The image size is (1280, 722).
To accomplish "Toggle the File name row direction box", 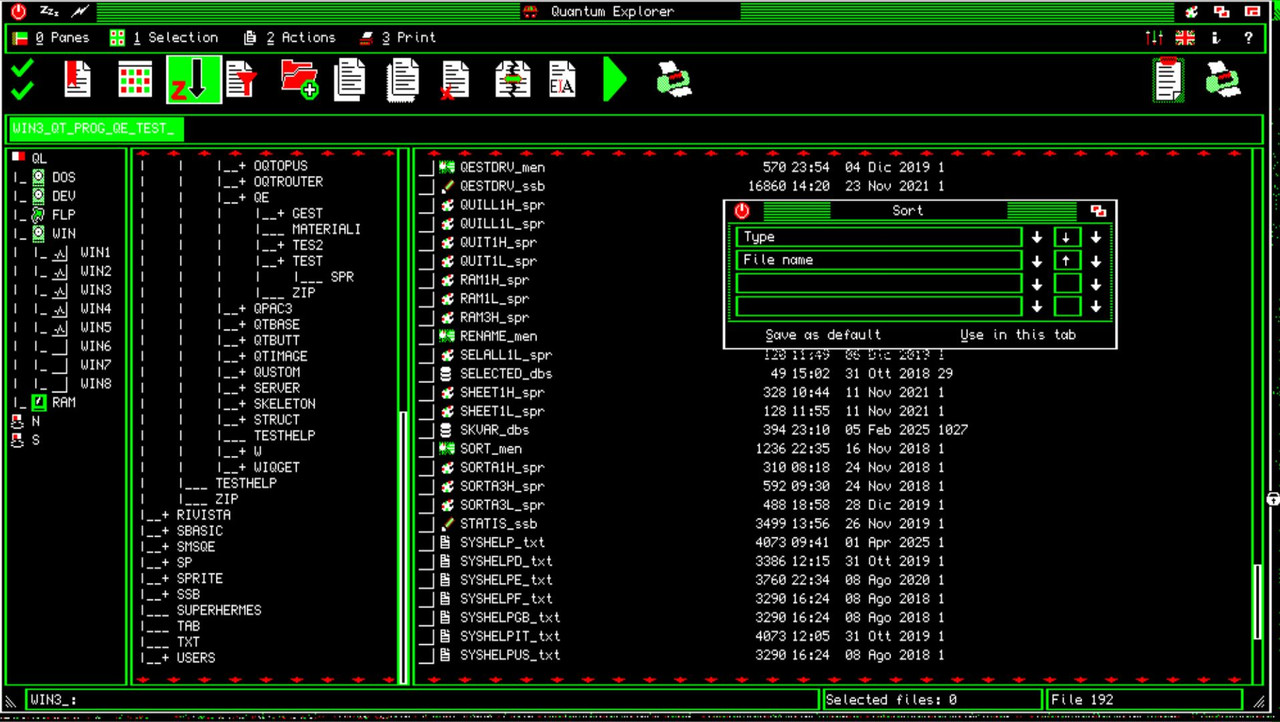I will pyautogui.click(x=1067, y=260).
